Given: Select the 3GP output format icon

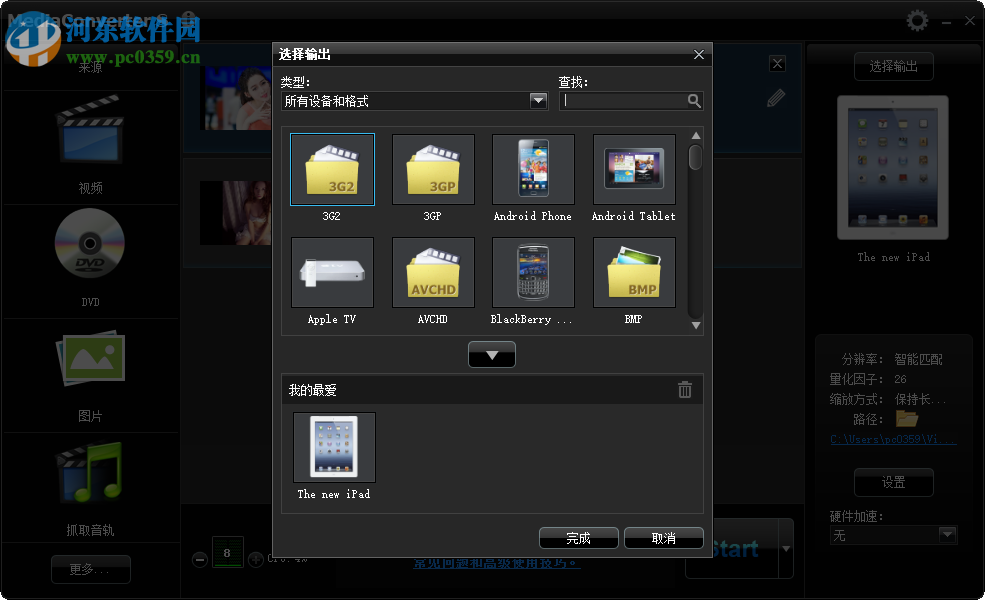Looking at the screenshot, I should (x=432, y=169).
